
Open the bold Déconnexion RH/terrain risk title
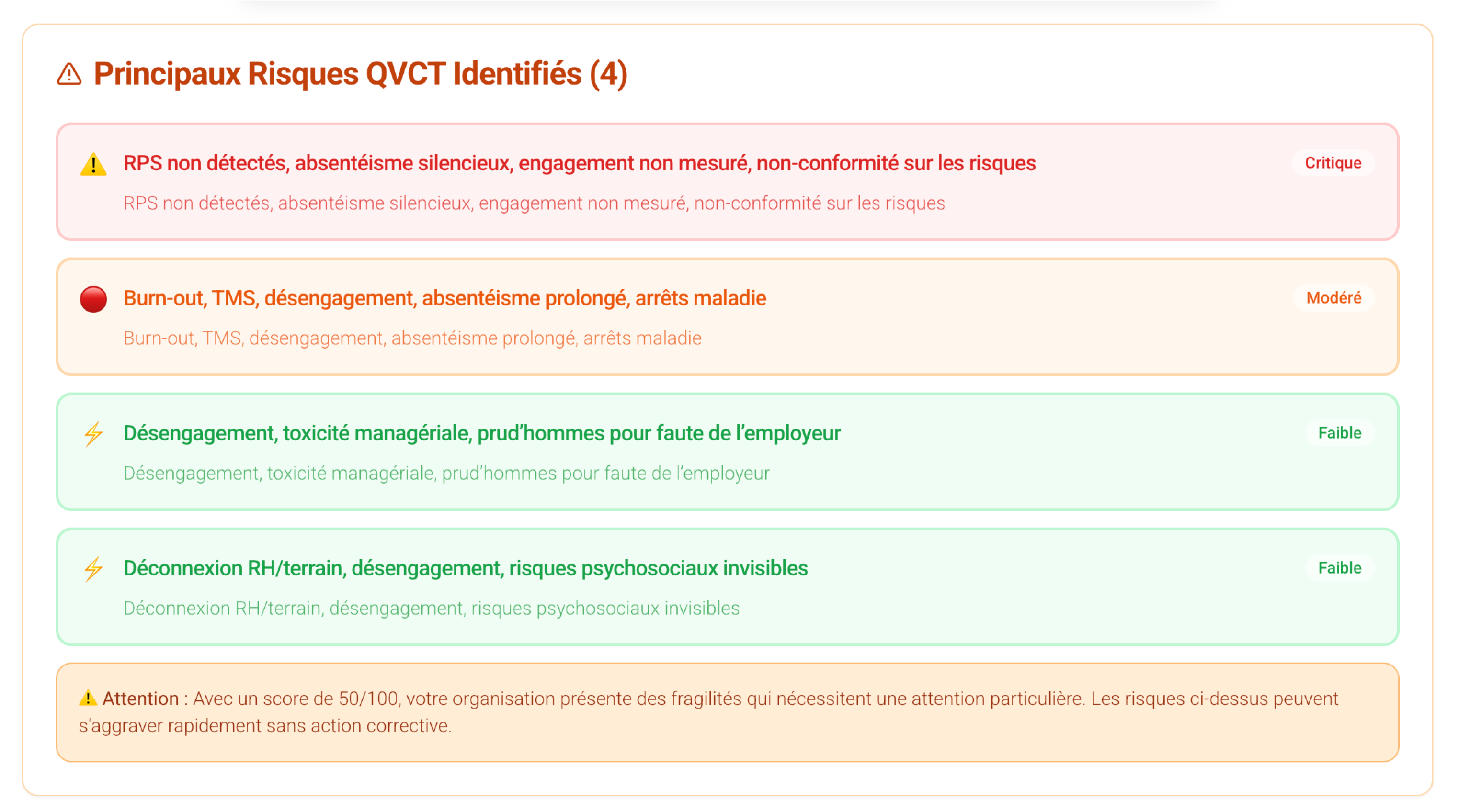465,568
